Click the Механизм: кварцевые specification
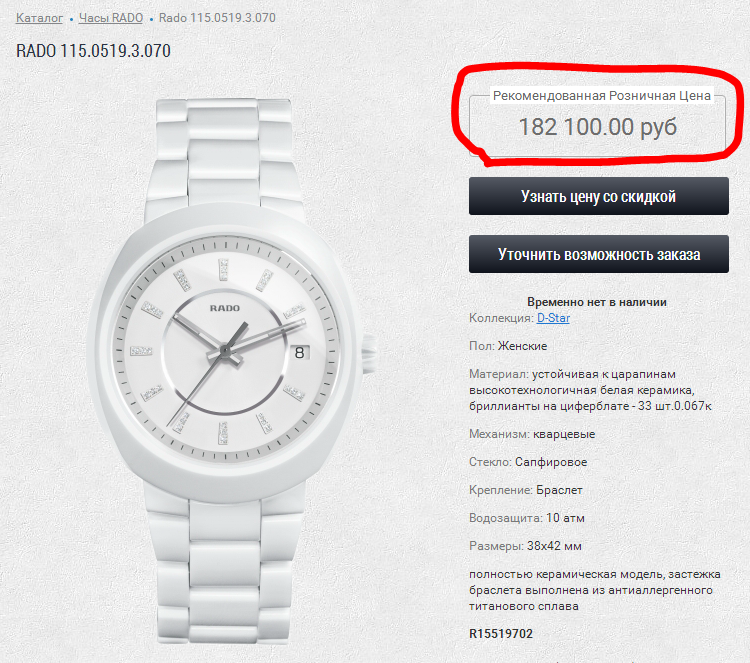 pyautogui.click(x=532, y=434)
